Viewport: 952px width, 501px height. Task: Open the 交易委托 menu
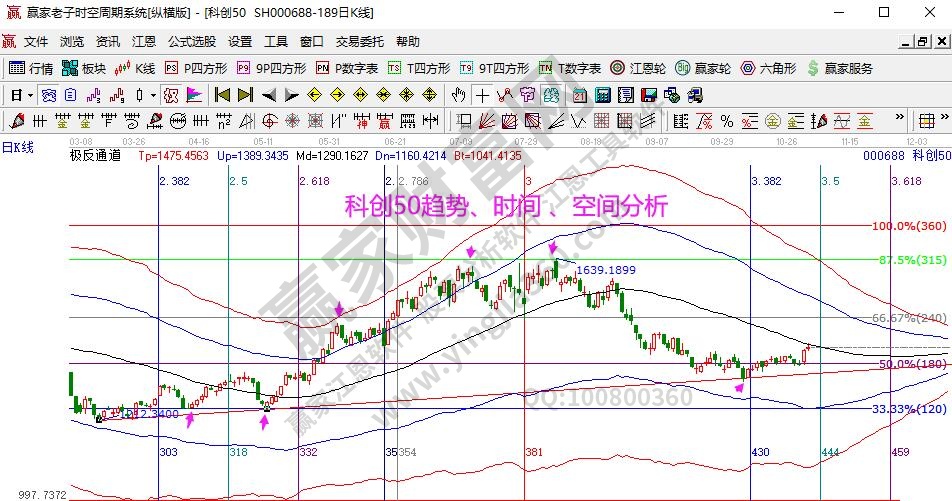[x=359, y=42]
